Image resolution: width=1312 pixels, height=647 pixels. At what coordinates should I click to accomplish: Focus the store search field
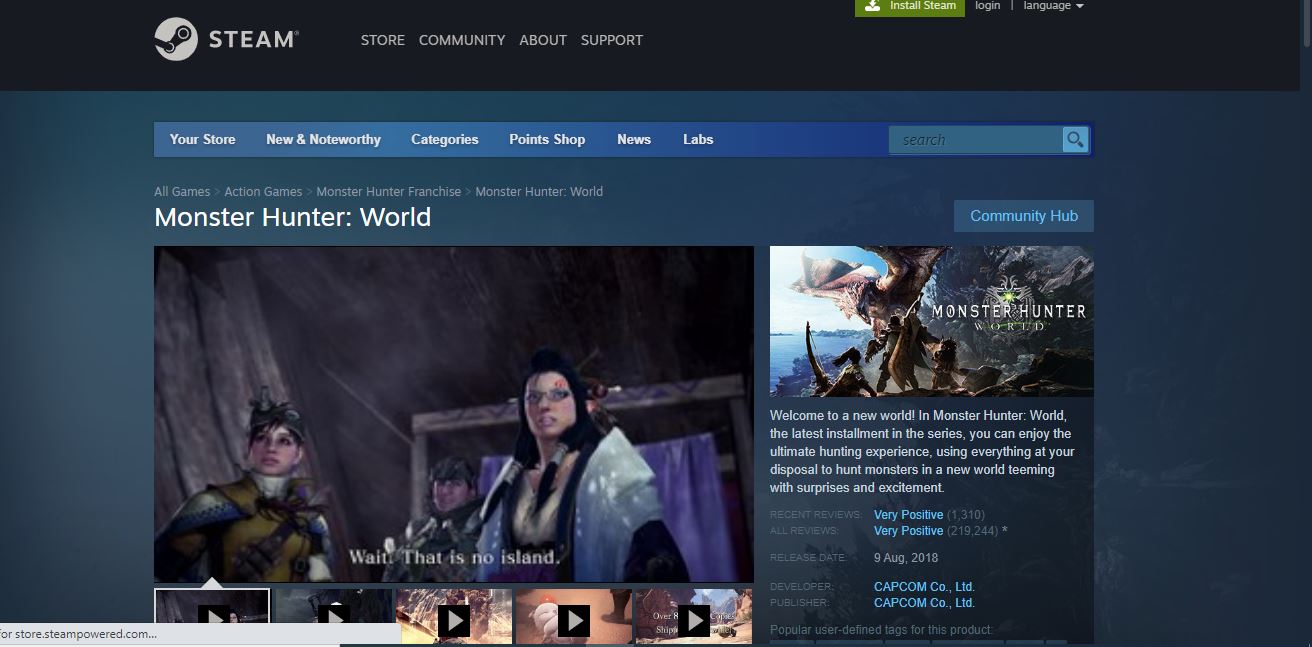point(975,140)
